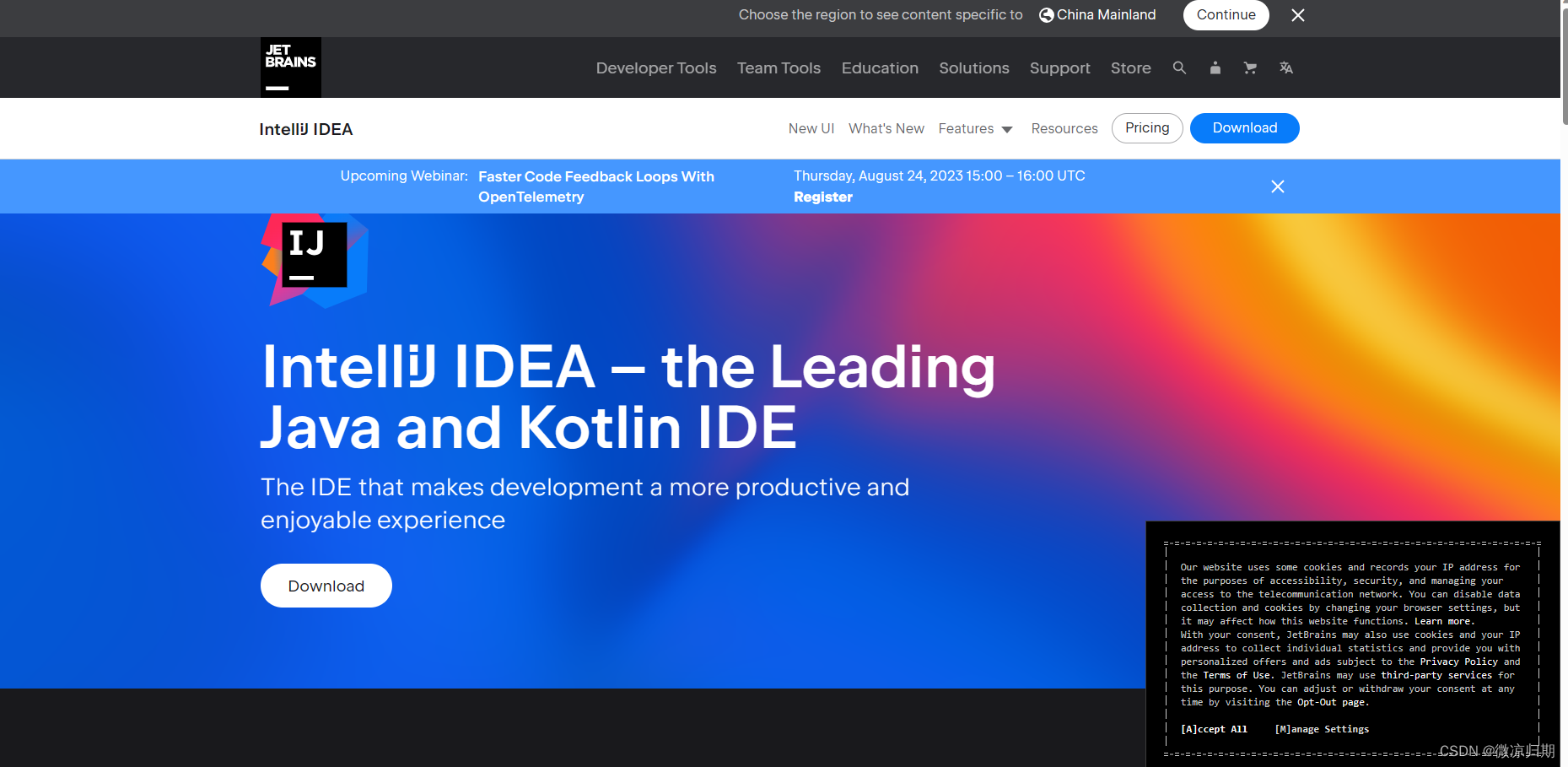Click the globe icon beside China Mainland
Image resolution: width=1568 pixels, height=767 pixels.
(1046, 15)
